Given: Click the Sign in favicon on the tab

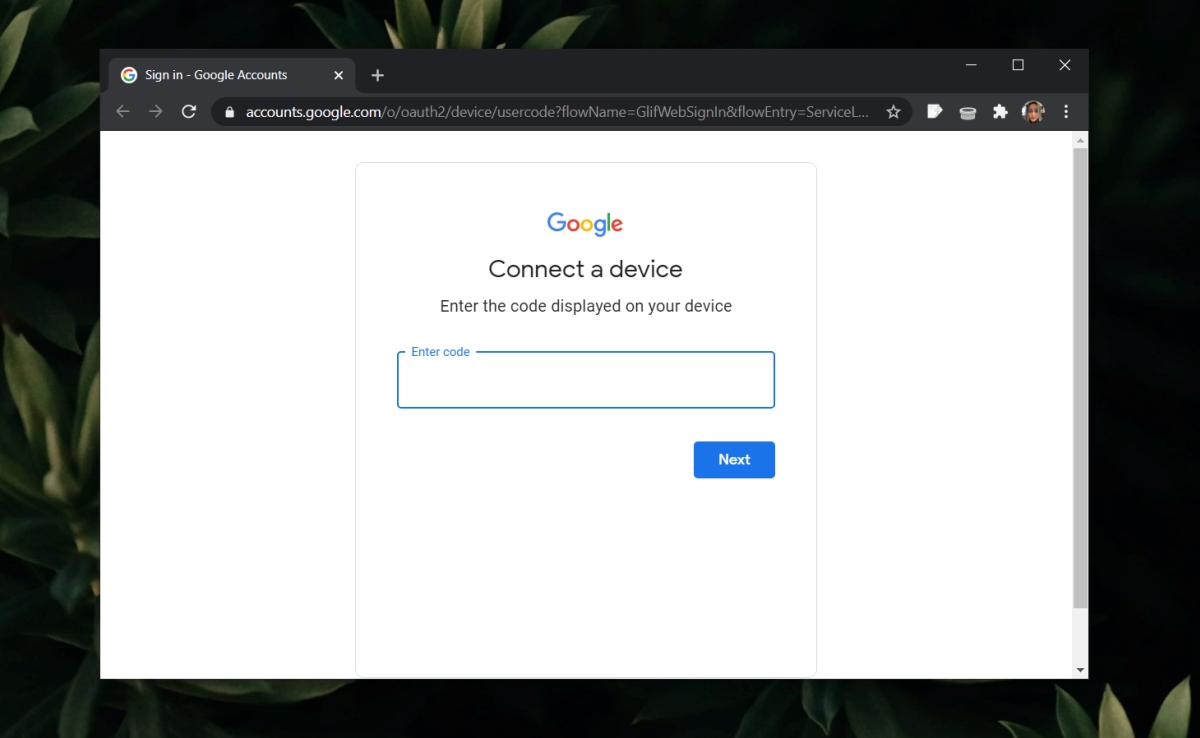Looking at the screenshot, I should tap(129, 74).
